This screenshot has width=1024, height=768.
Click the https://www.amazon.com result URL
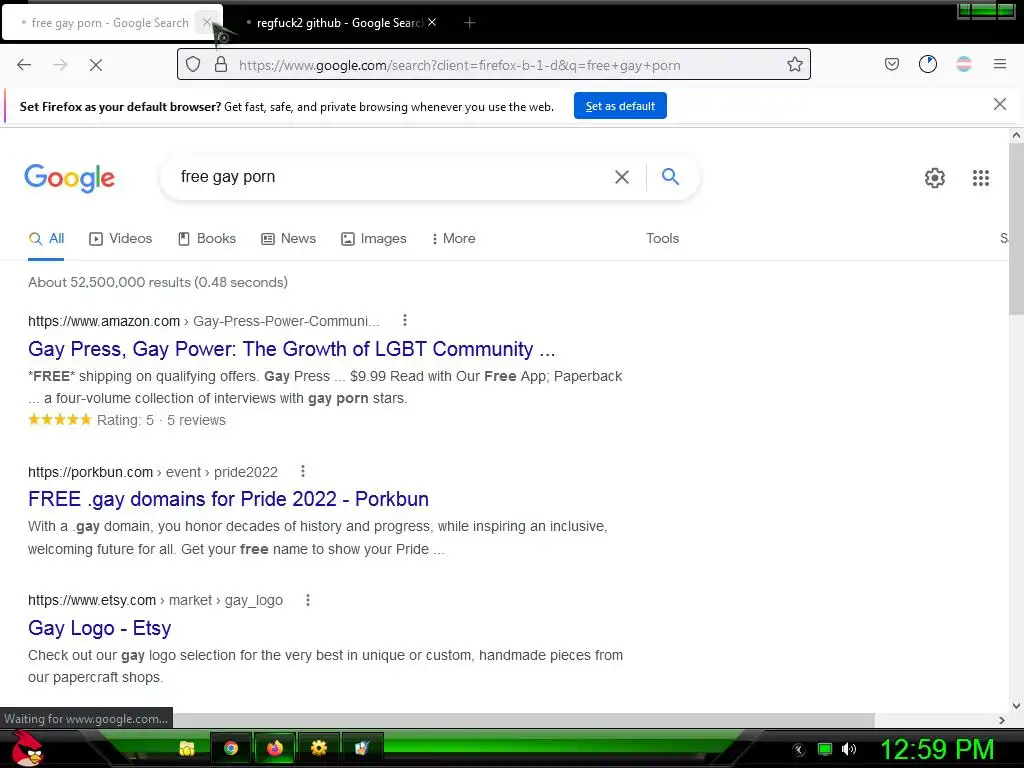[x=104, y=321]
